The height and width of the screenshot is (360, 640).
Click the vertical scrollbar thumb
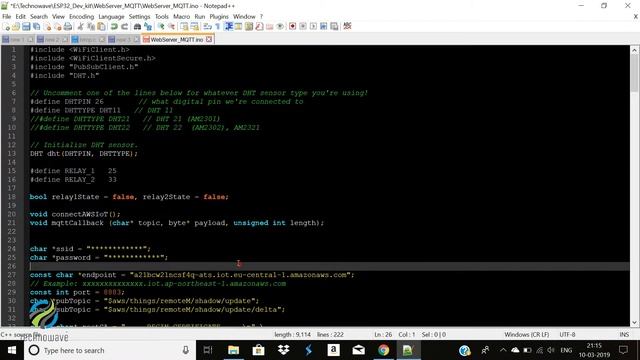coord(634,73)
